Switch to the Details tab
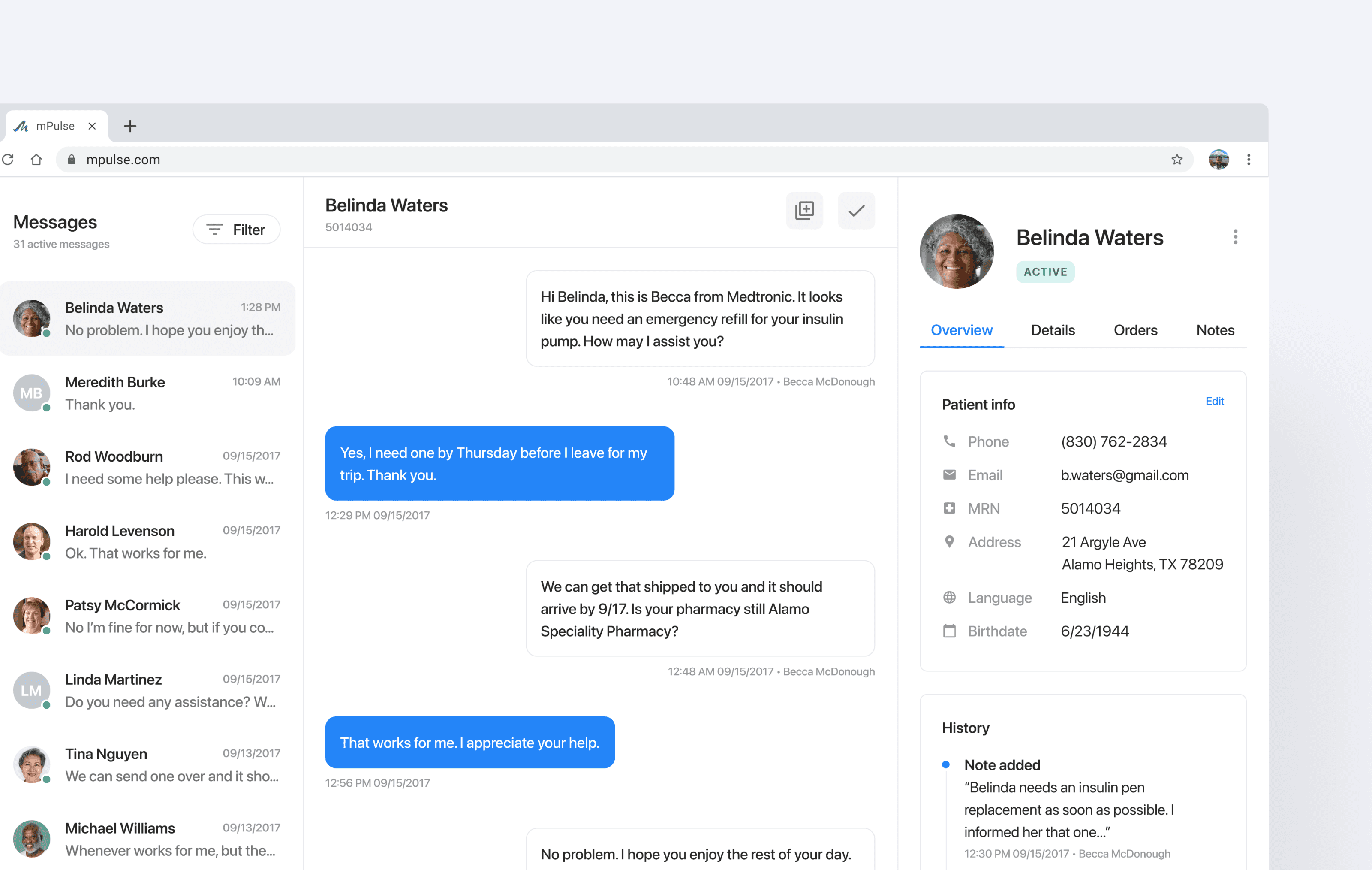Viewport: 1372px width, 870px height. pos(1052,330)
